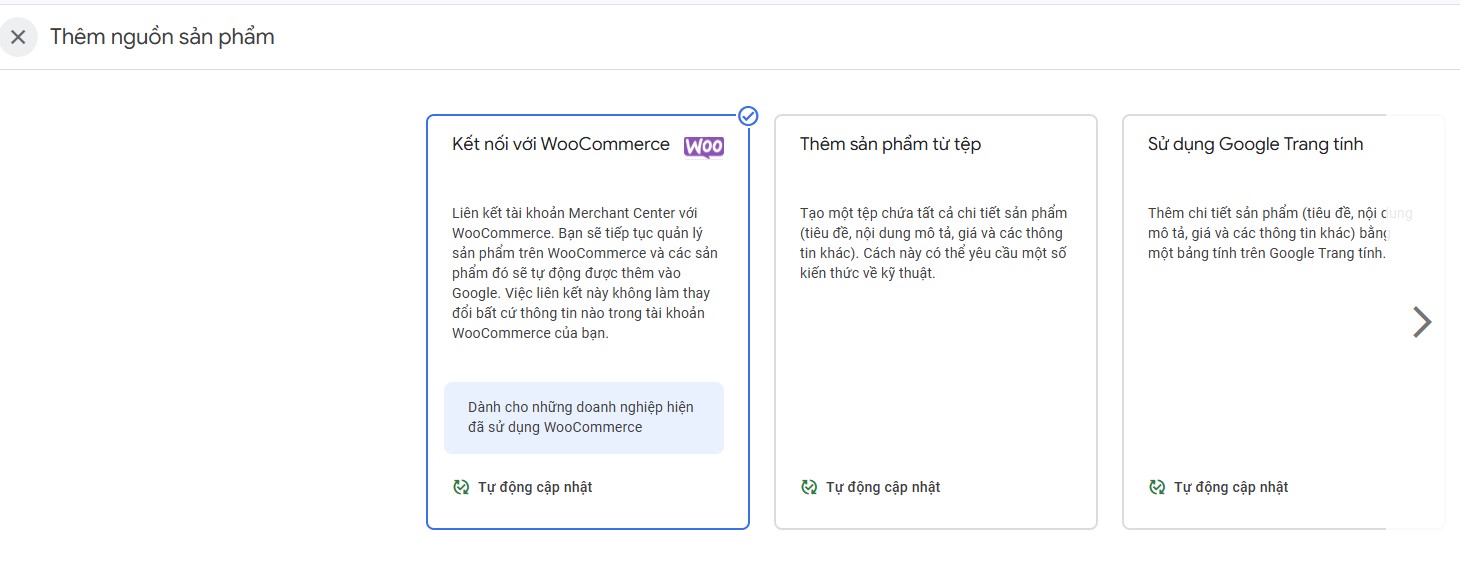This screenshot has height=566, width=1460.
Task: Click 'Tự động cập nhật' label in file card
Action: coord(883,487)
